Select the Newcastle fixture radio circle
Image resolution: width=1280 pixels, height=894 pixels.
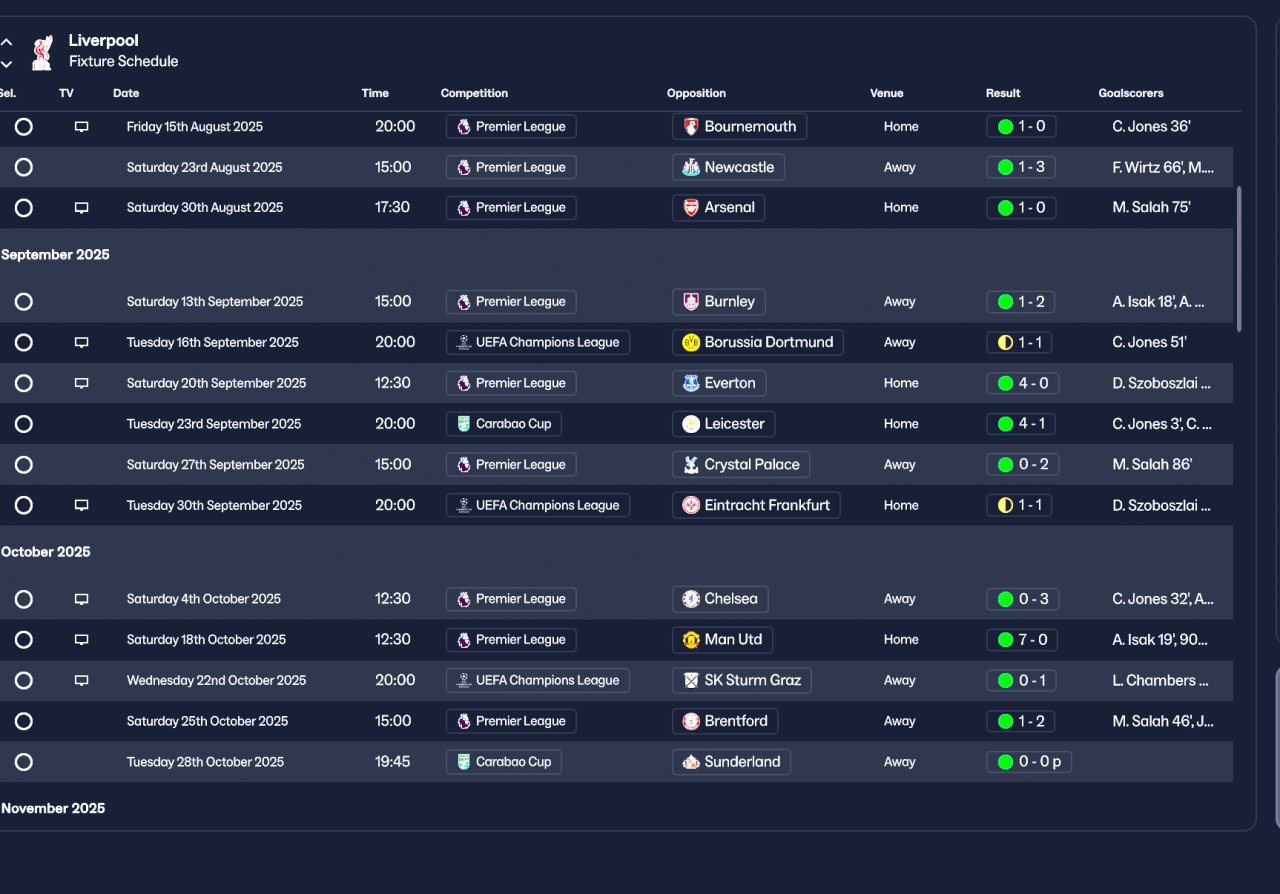(x=24, y=168)
